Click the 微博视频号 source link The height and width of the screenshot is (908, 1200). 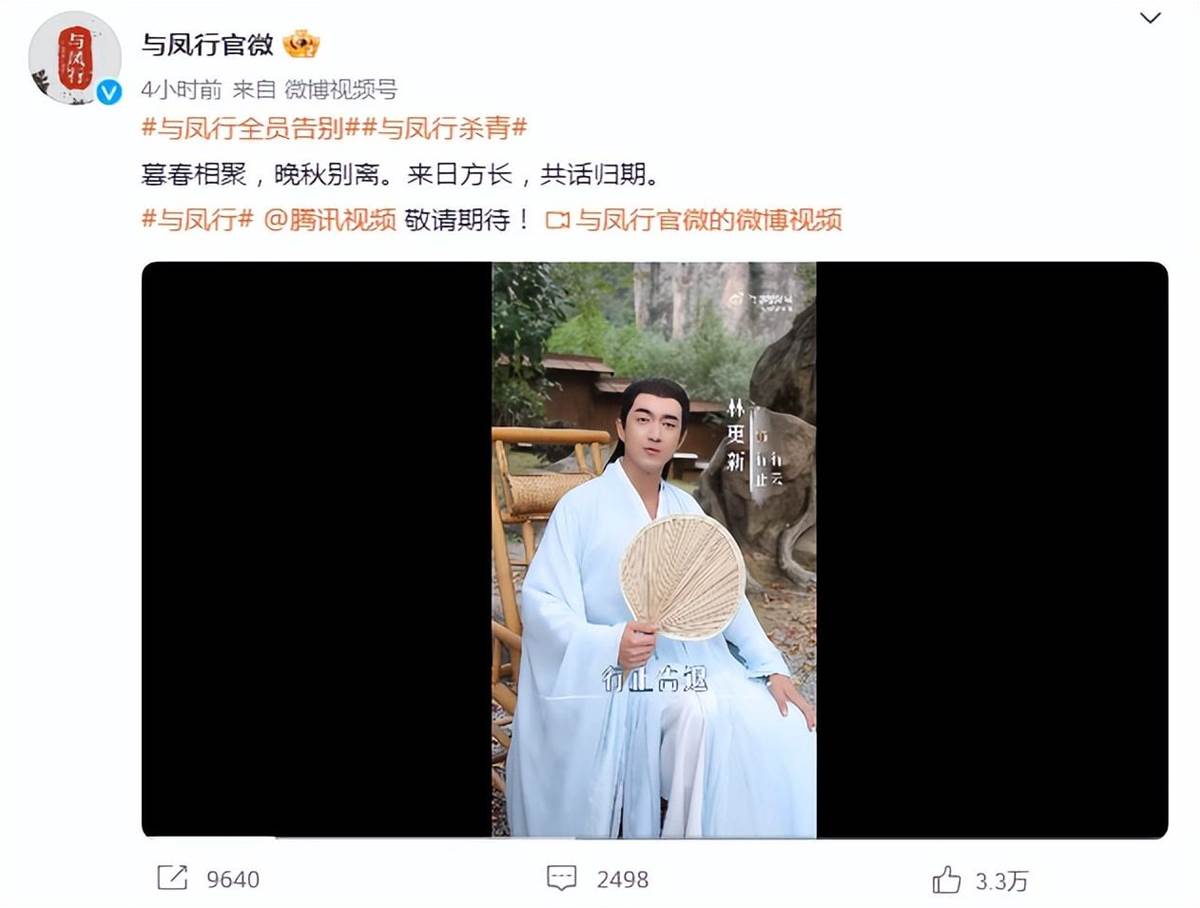coord(341,90)
